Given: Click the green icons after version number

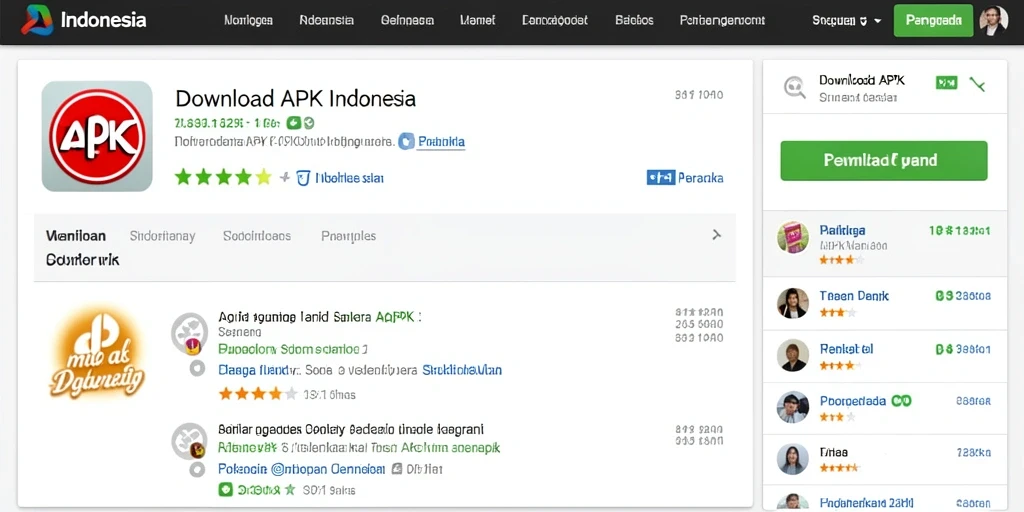Looking at the screenshot, I should (301, 122).
